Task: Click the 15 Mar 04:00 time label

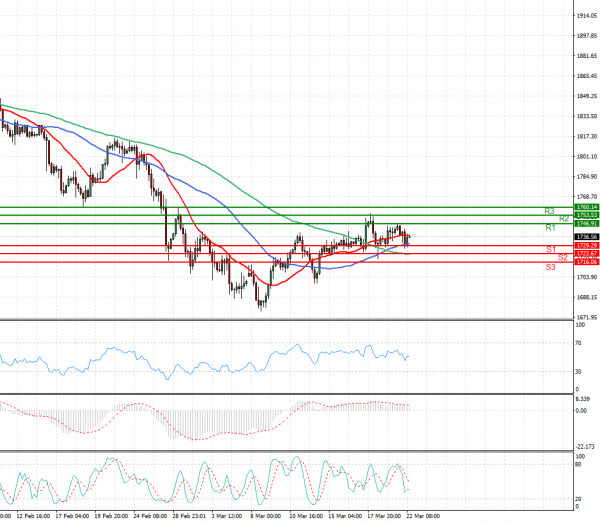Action: pyautogui.click(x=345, y=516)
